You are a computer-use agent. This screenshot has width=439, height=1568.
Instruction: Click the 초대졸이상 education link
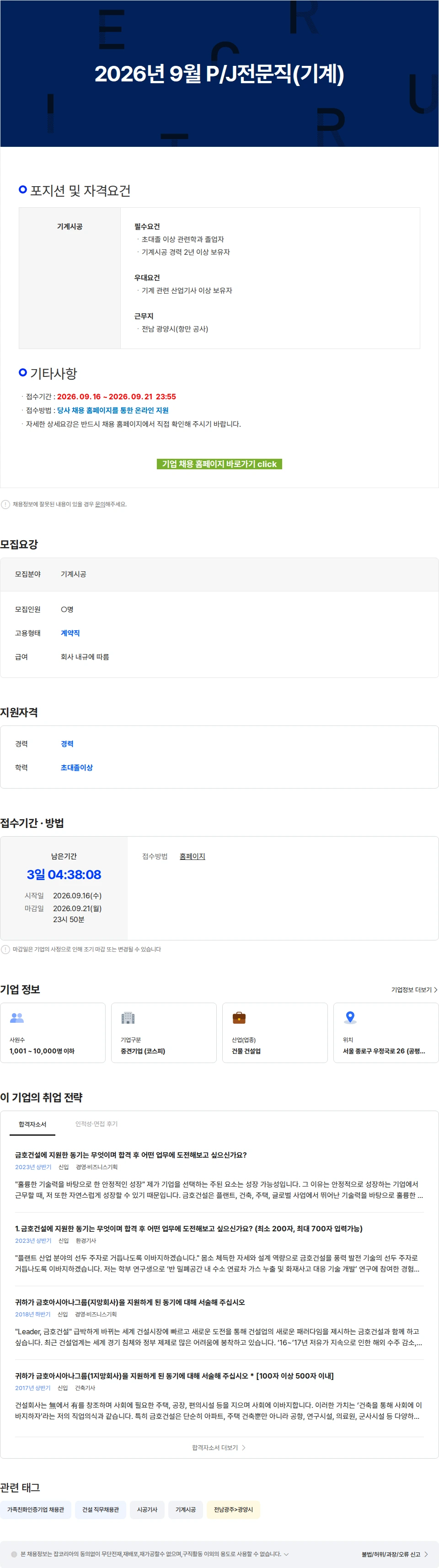pyautogui.click(x=77, y=768)
